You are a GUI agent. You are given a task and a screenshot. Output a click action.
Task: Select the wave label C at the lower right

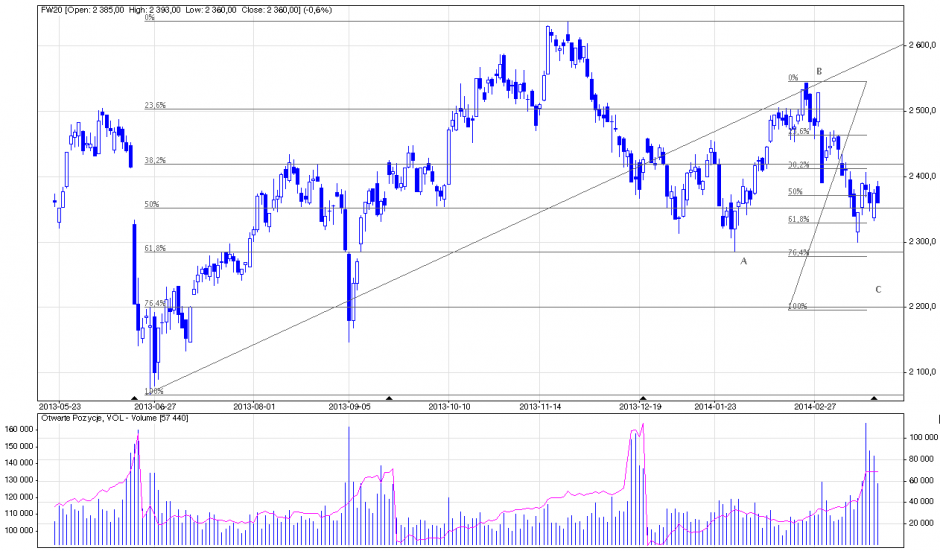click(x=878, y=290)
